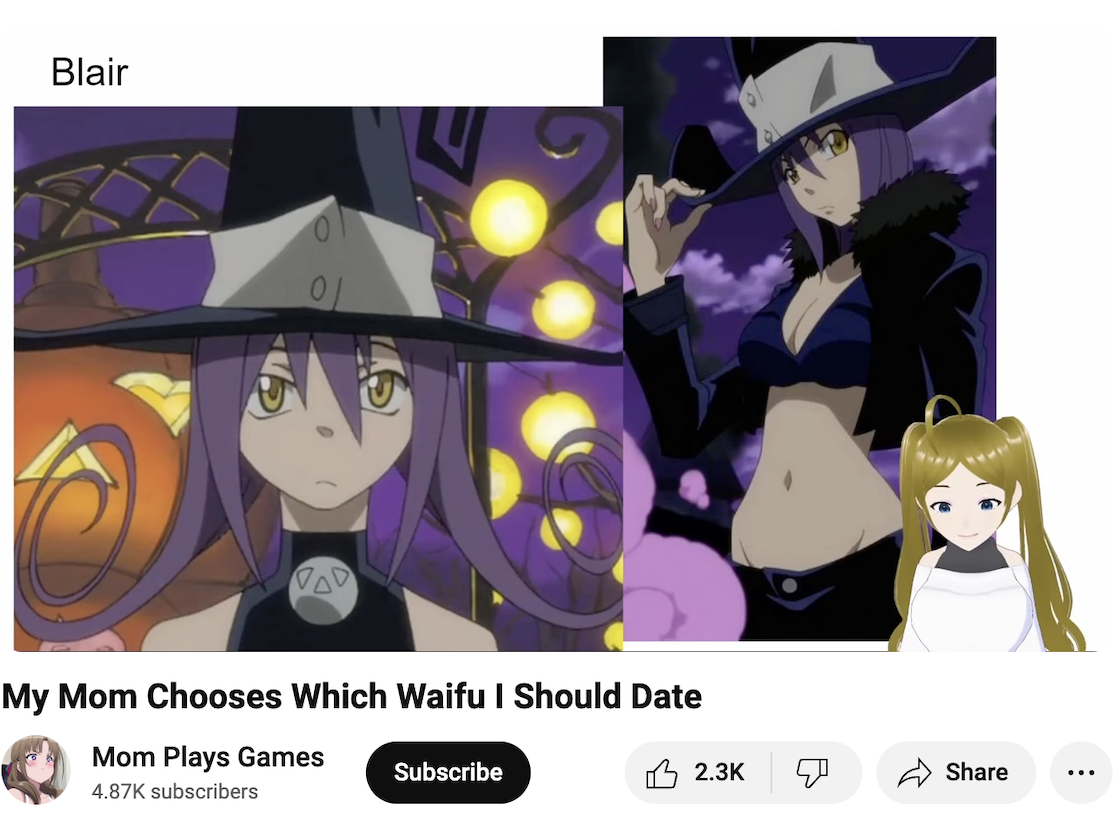Open the Mom Plays Games channel avatar

(36, 770)
